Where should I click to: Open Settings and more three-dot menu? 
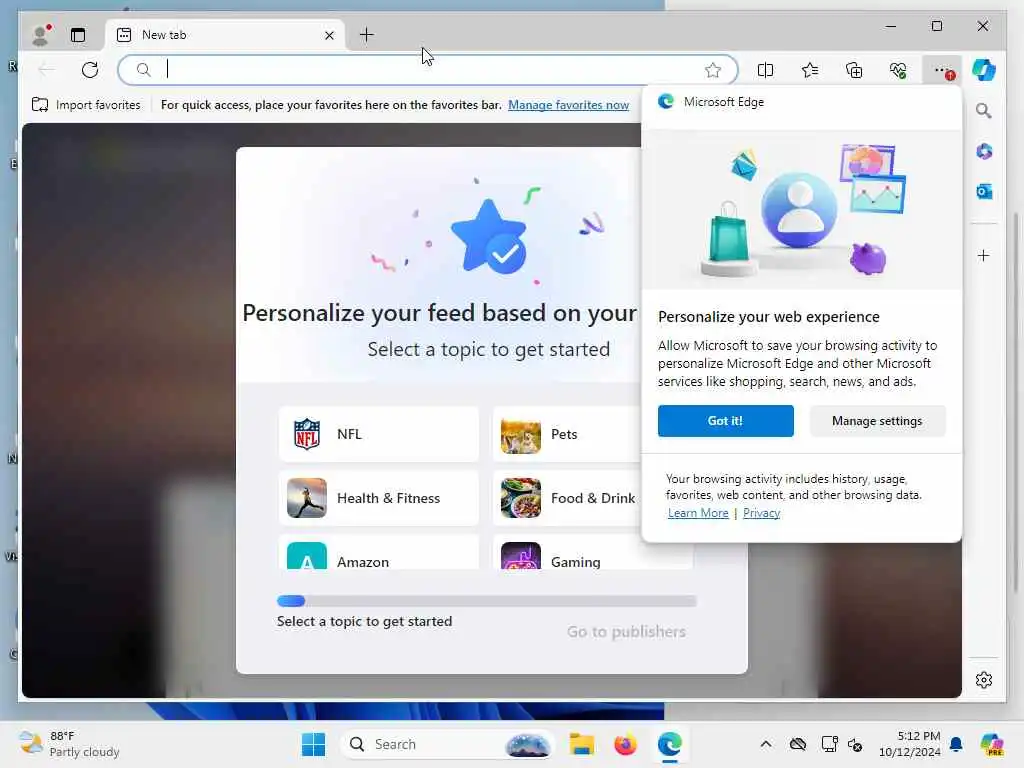[x=942, y=70]
